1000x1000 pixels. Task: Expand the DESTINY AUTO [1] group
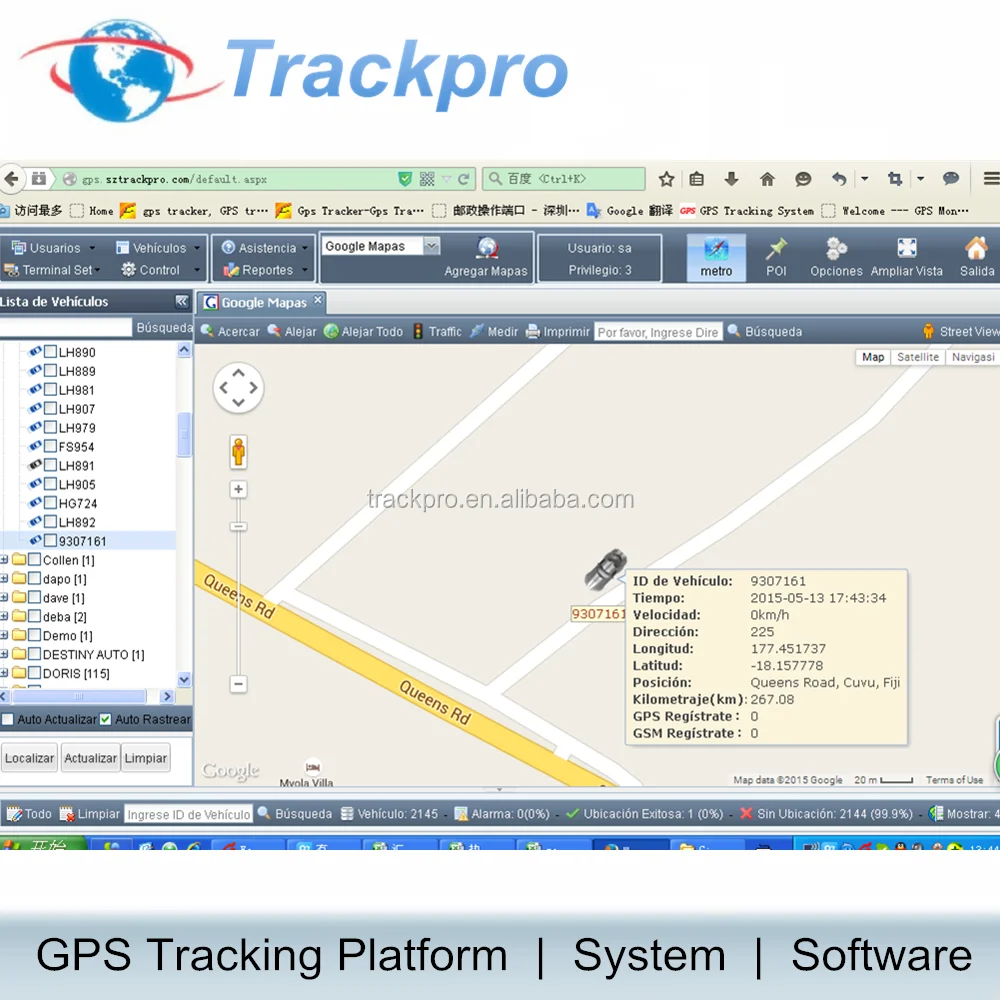pyautogui.click(x=4, y=654)
